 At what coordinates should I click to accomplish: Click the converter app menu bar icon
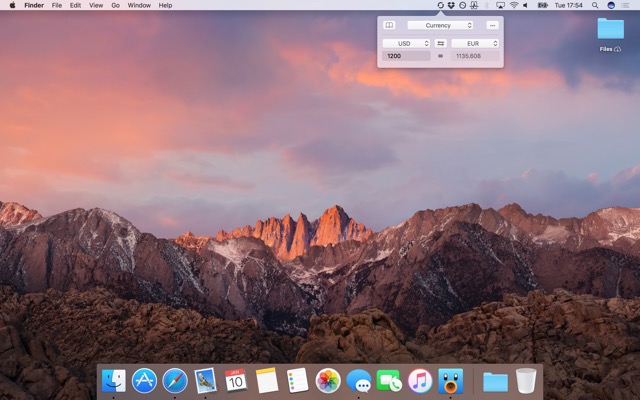point(440,5)
